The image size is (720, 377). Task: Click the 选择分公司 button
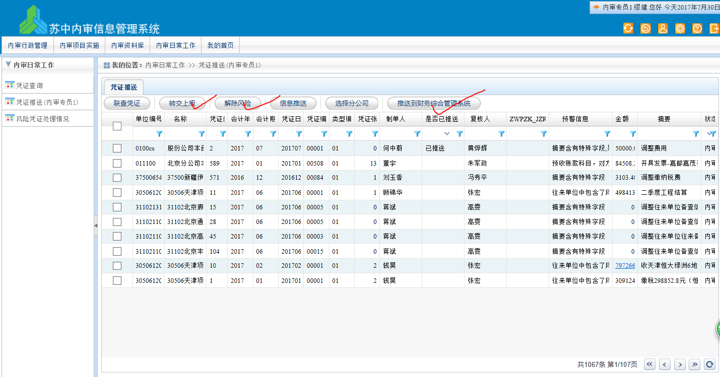coord(352,103)
